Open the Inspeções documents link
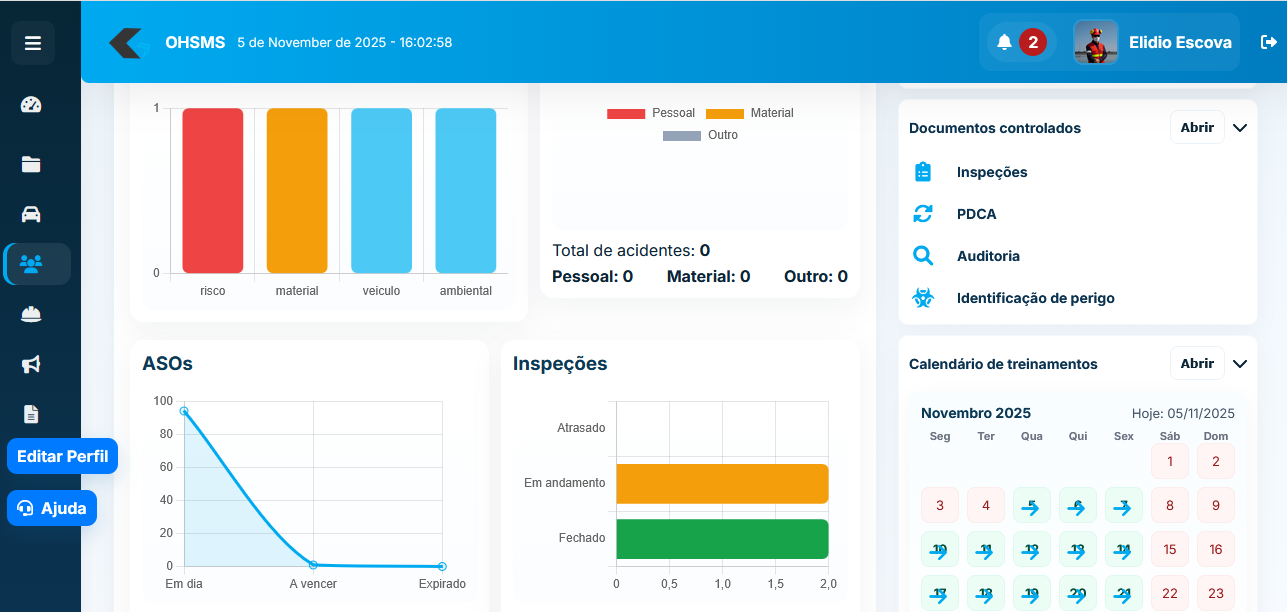This screenshot has width=1287, height=612. point(991,172)
